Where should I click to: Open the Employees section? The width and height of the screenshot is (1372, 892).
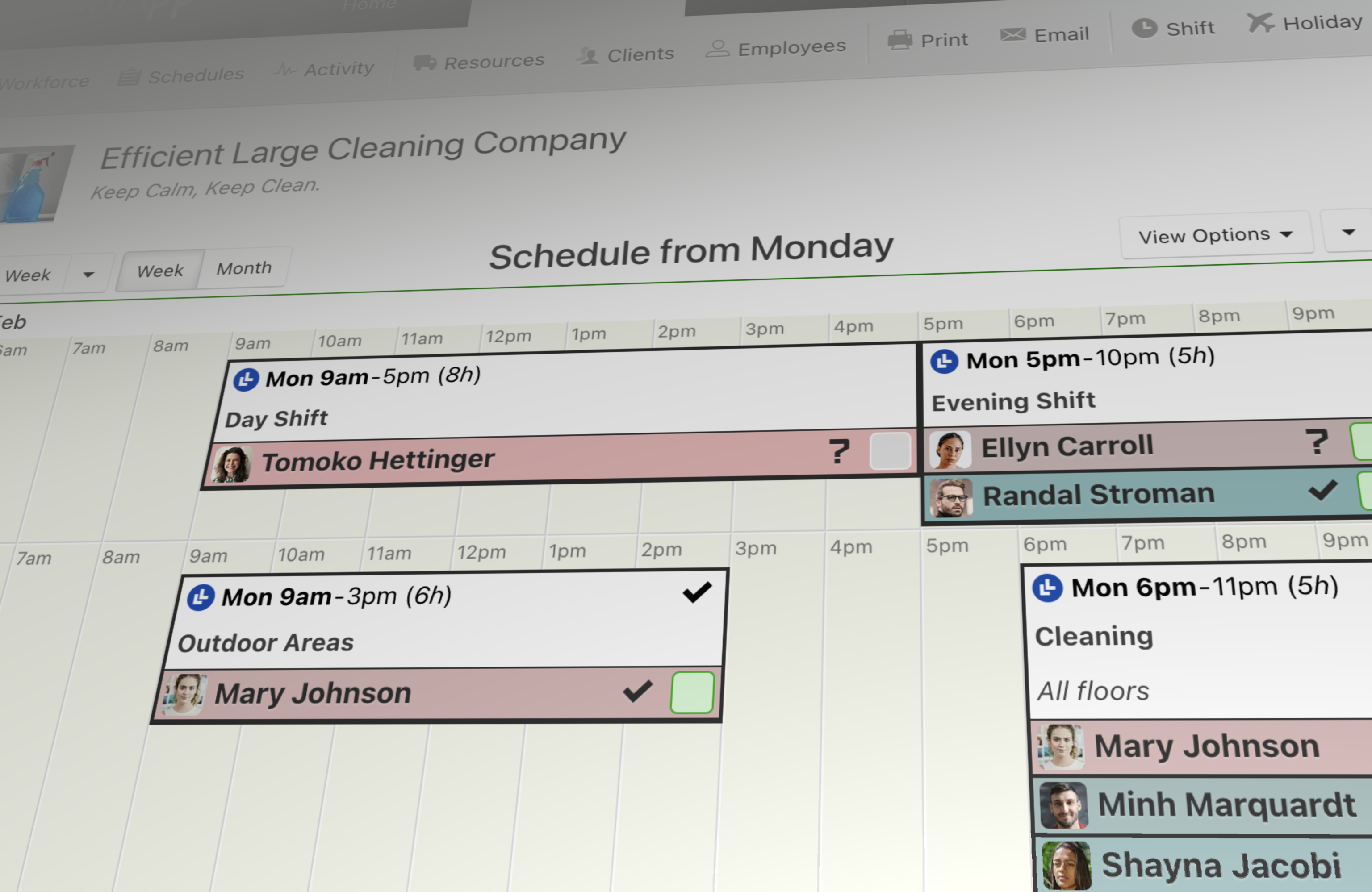point(776,48)
